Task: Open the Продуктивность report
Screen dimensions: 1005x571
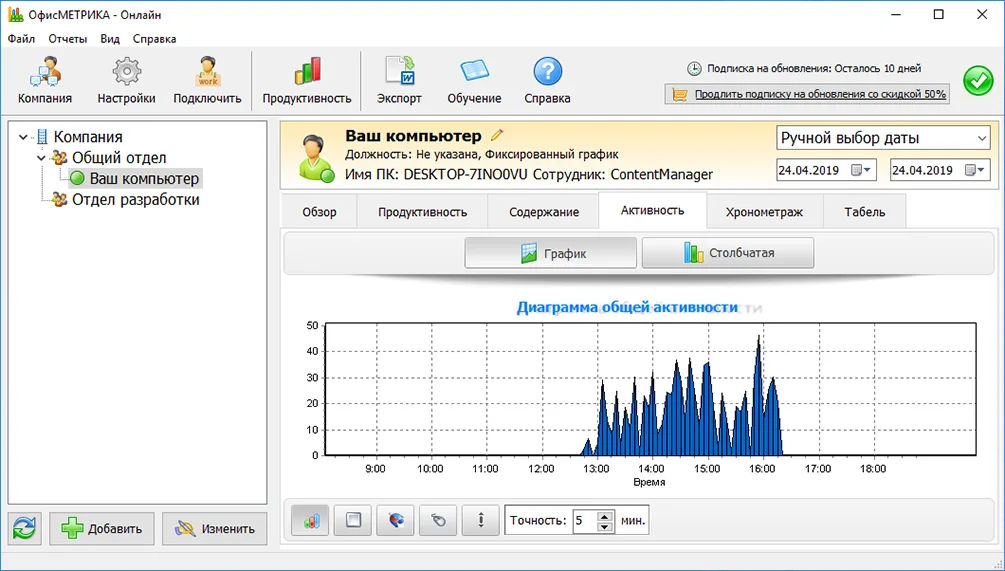Action: [306, 80]
